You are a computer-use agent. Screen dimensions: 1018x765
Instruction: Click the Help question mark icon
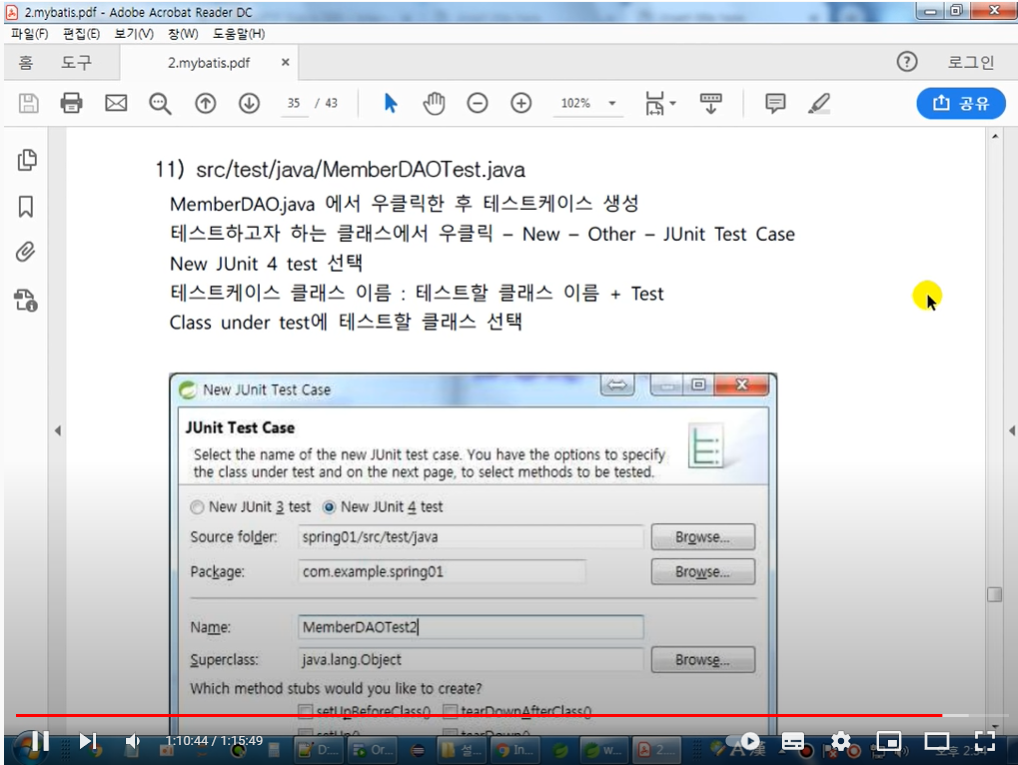coord(907,62)
